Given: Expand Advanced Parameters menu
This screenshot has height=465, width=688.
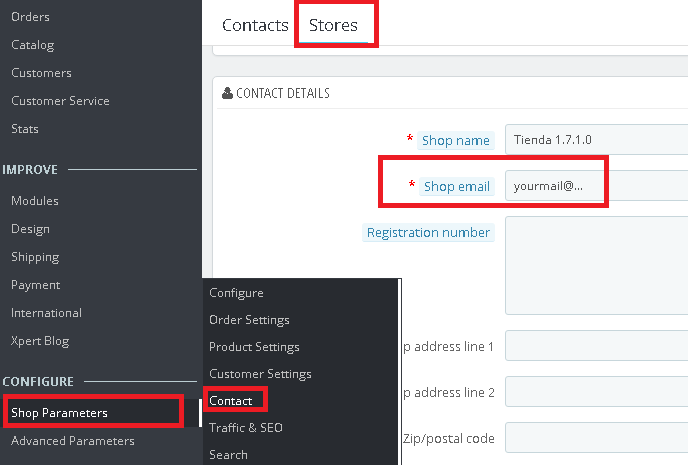Looking at the screenshot, I should coord(73,441).
